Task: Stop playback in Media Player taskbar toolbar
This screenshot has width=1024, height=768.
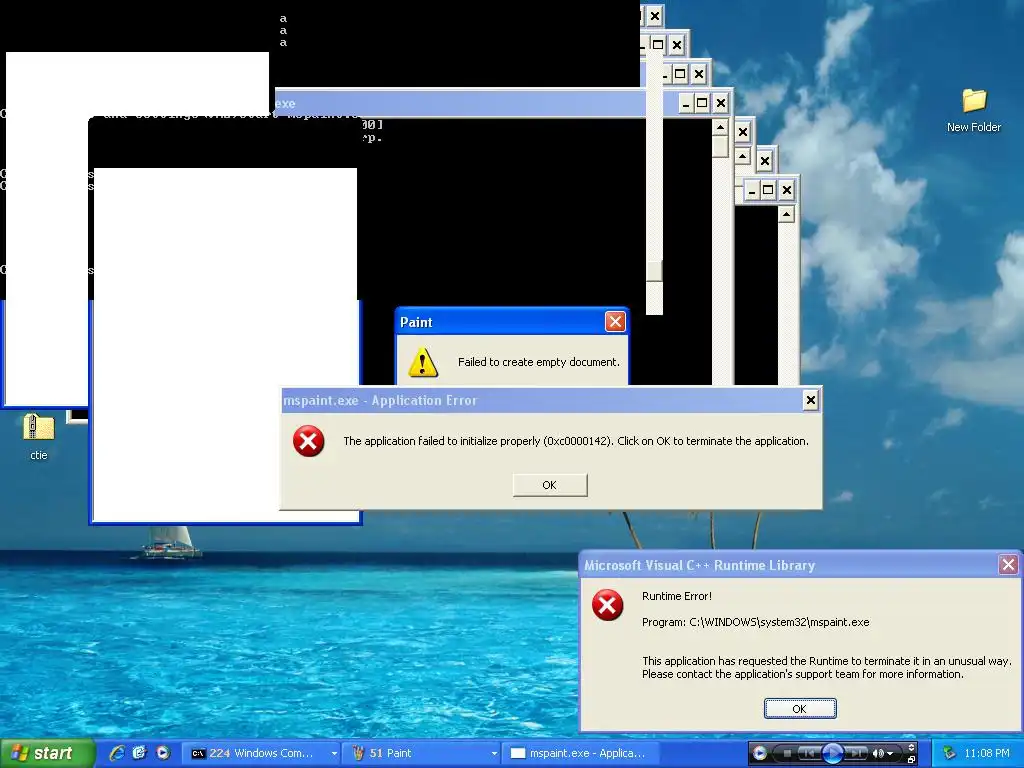Action: pos(787,754)
